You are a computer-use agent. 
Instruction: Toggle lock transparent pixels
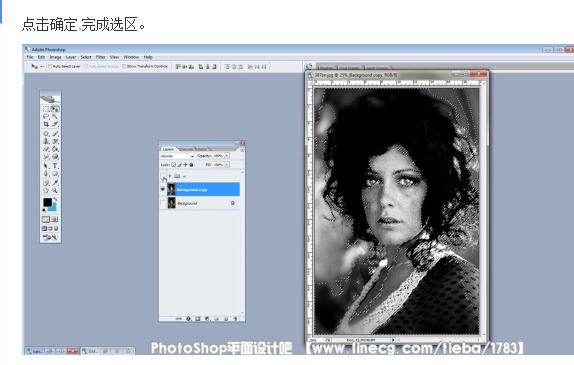174,165
